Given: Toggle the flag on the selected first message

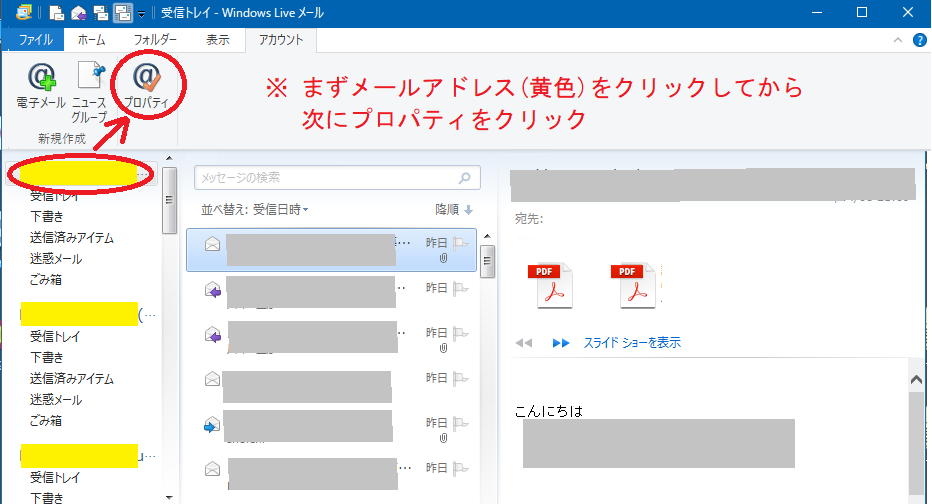Looking at the screenshot, I should click(x=460, y=243).
